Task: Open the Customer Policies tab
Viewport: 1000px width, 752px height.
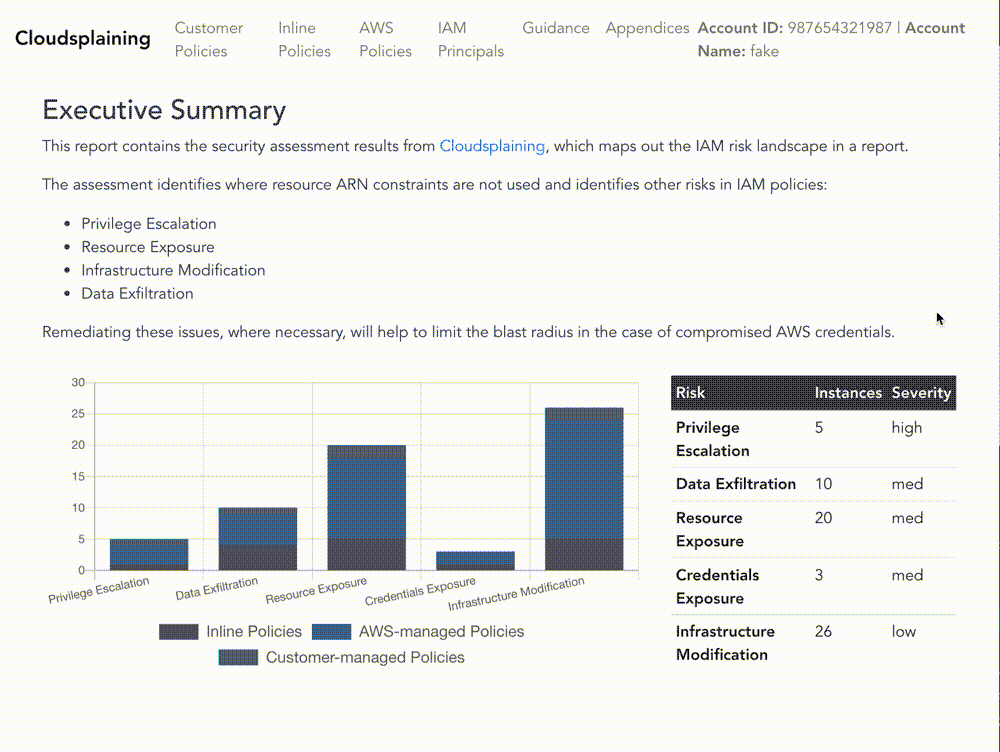Action: click(208, 40)
